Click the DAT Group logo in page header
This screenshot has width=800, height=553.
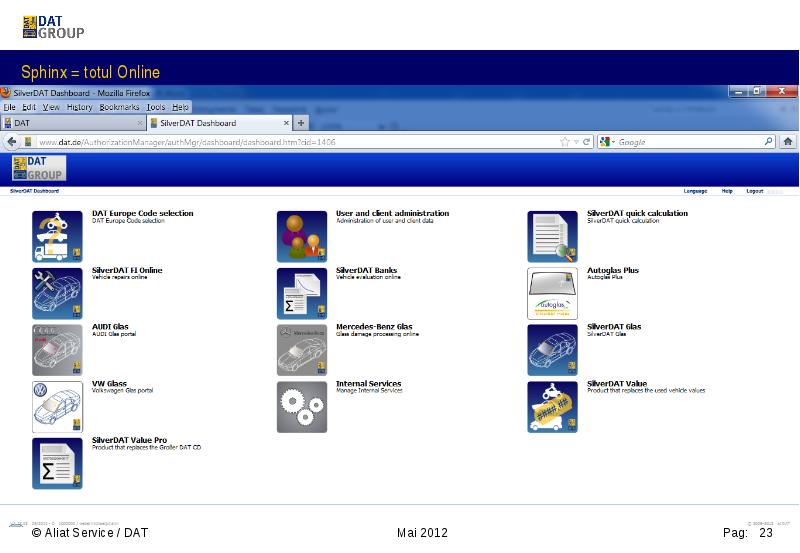pyautogui.click(x=39, y=168)
